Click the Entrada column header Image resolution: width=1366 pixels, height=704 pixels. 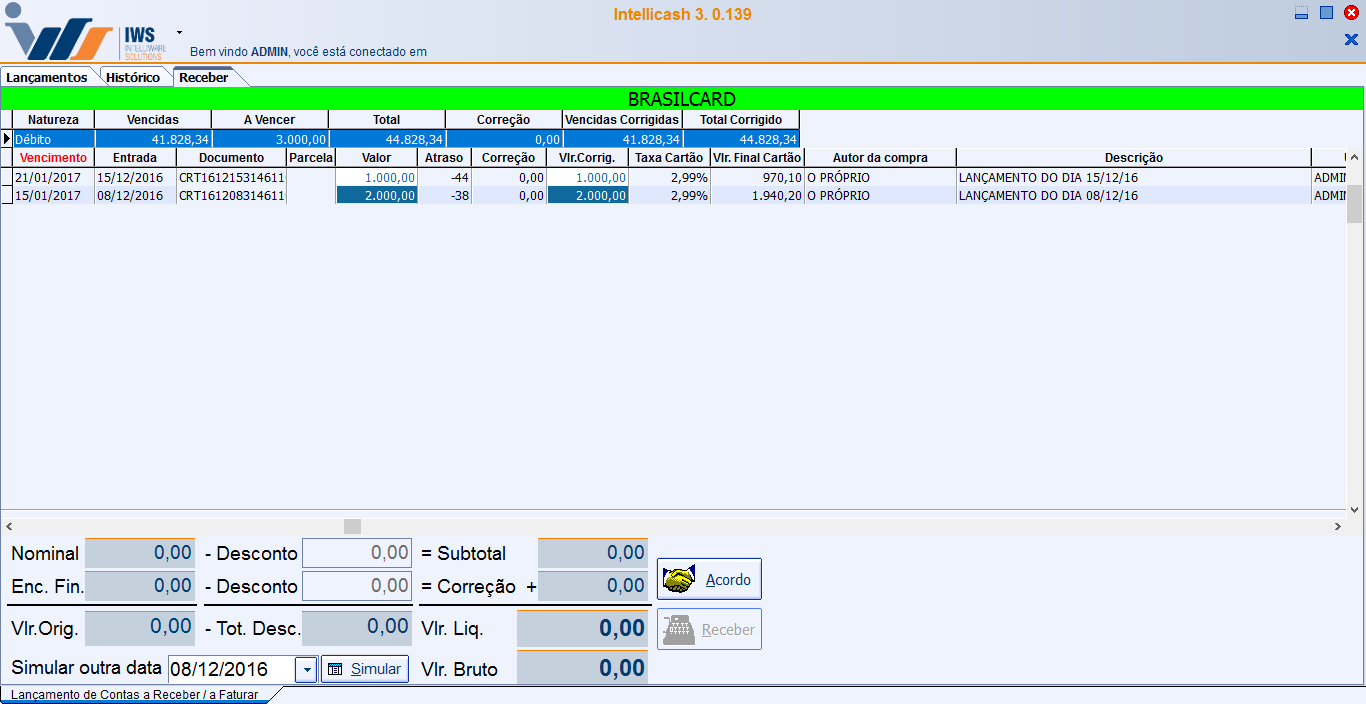pyautogui.click(x=135, y=158)
